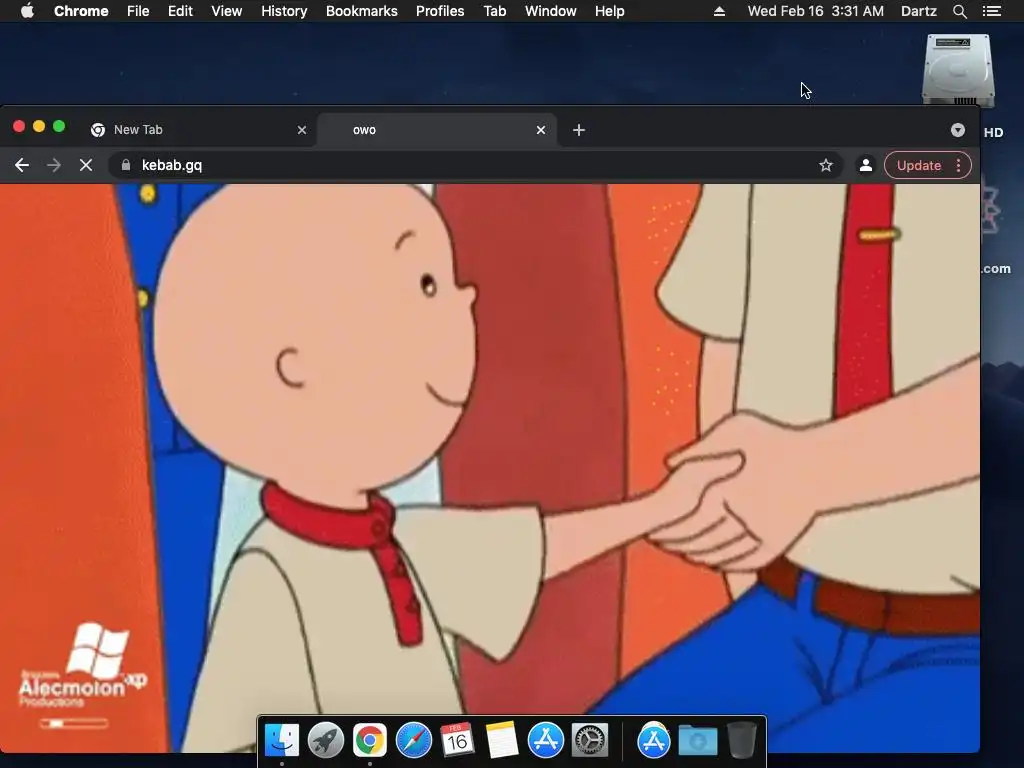Open the Trash in the Dock

(x=742, y=741)
